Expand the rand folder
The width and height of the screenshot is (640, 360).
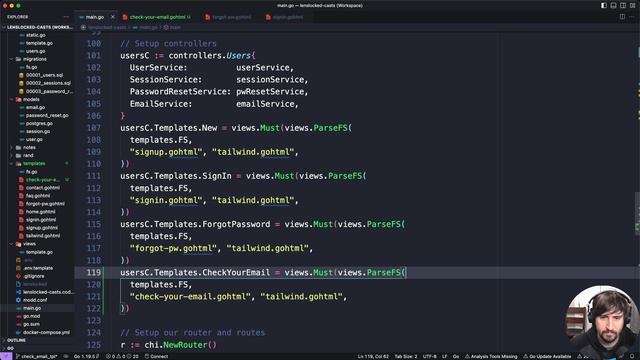(x=28, y=156)
